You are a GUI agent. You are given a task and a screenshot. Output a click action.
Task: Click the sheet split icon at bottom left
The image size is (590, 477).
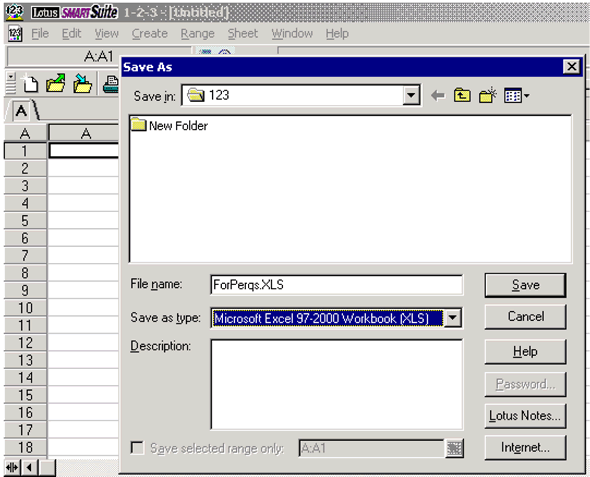pos(12,468)
